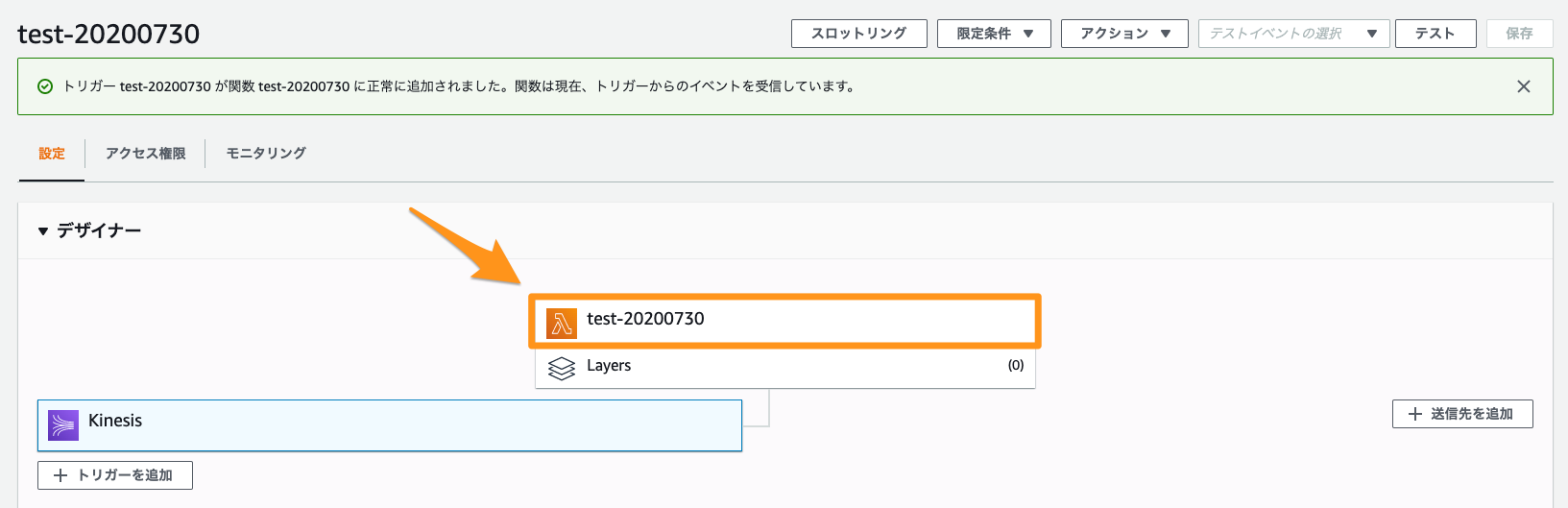Click the Kinesis service icon
The height and width of the screenshot is (508, 1568).
pos(63,424)
